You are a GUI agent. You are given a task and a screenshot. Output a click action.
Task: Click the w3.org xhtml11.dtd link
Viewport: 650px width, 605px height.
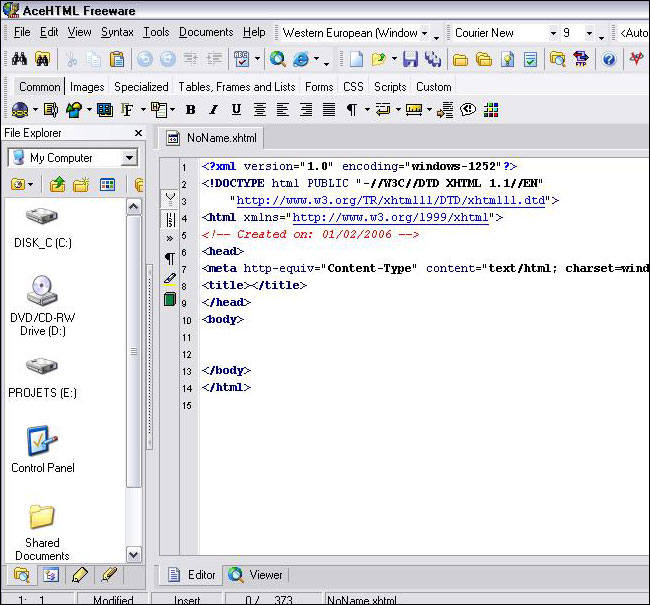(390, 200)
